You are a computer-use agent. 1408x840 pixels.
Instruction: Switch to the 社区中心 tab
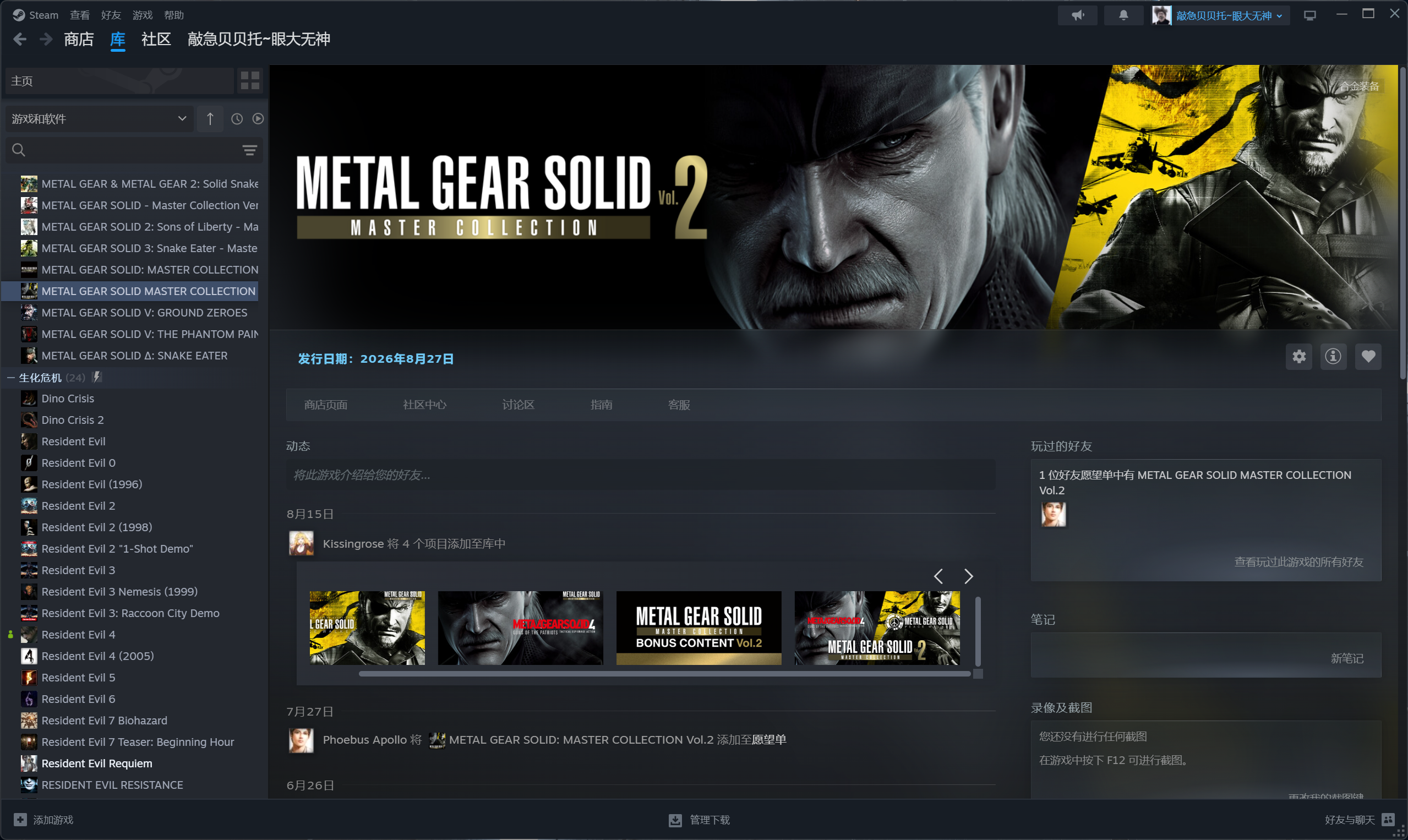[424, 405]
